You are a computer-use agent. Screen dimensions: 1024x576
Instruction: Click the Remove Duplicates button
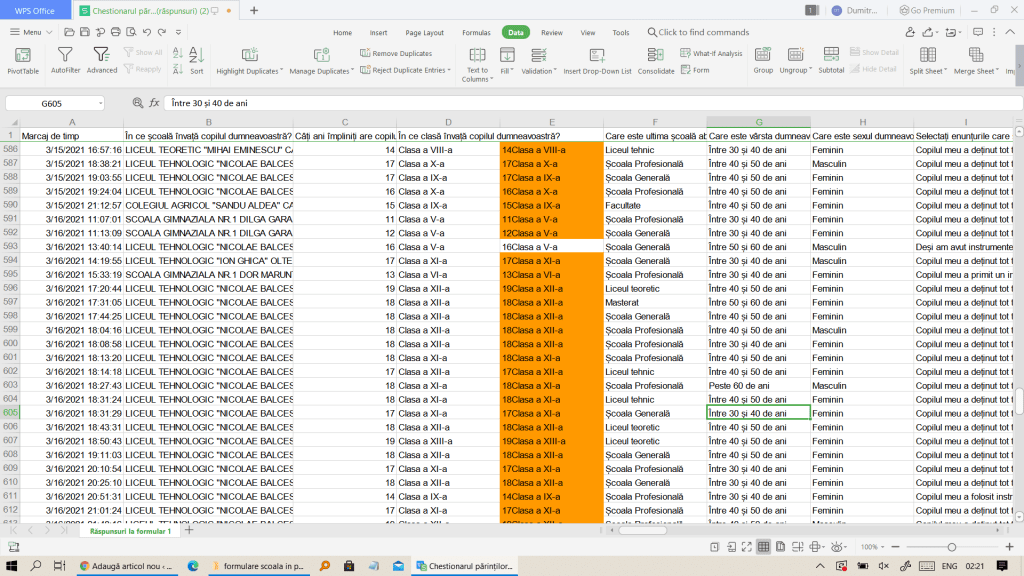396,53
